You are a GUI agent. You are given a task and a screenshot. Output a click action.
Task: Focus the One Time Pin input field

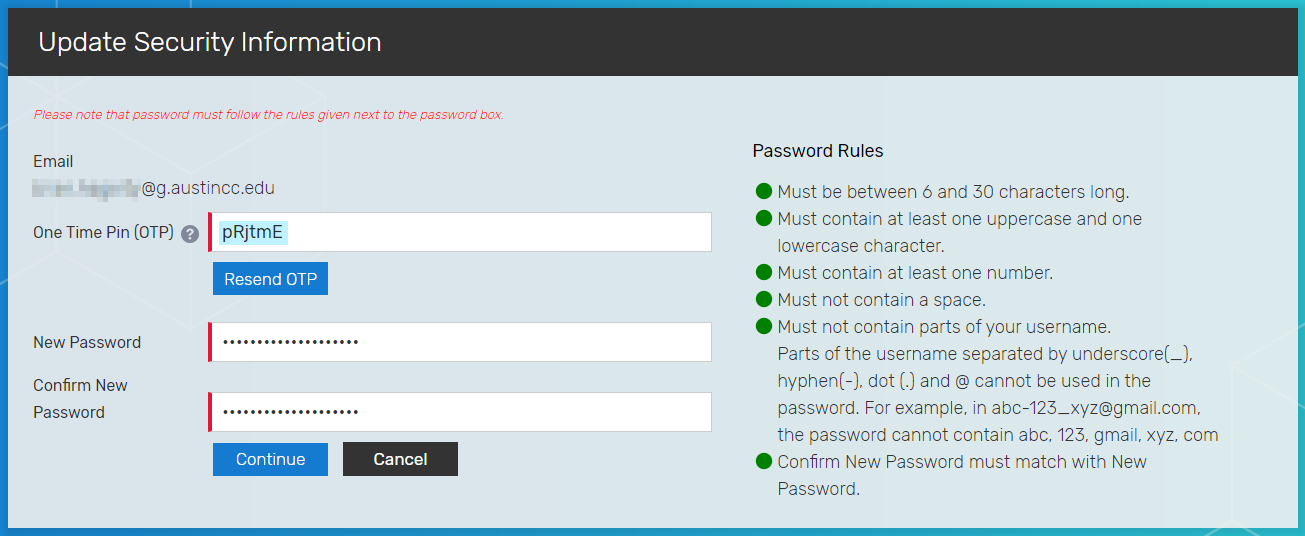[x=460, y=232]
